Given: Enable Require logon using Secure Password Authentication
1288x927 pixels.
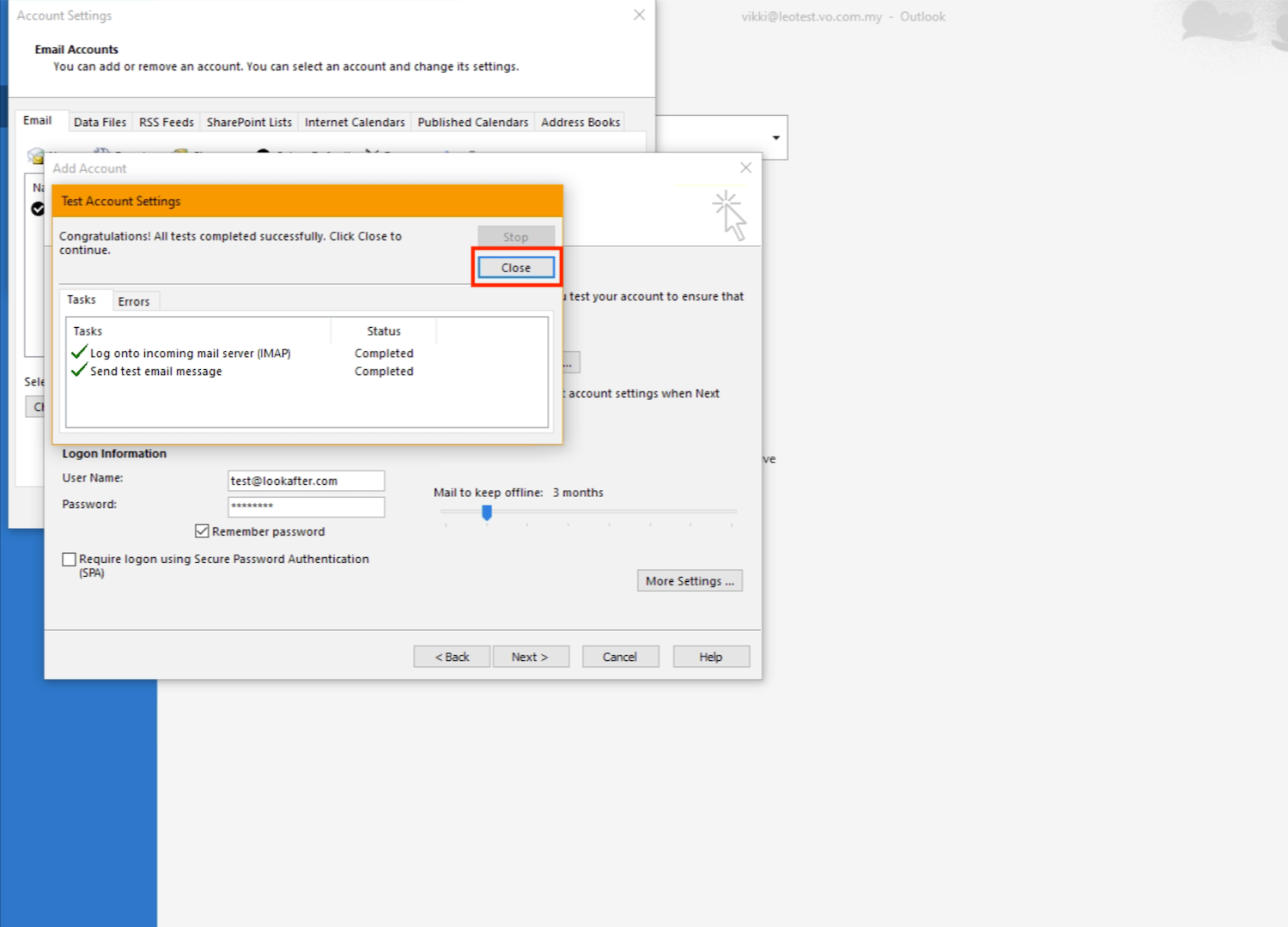Looking at the screenshot, I should click(70, 560).
